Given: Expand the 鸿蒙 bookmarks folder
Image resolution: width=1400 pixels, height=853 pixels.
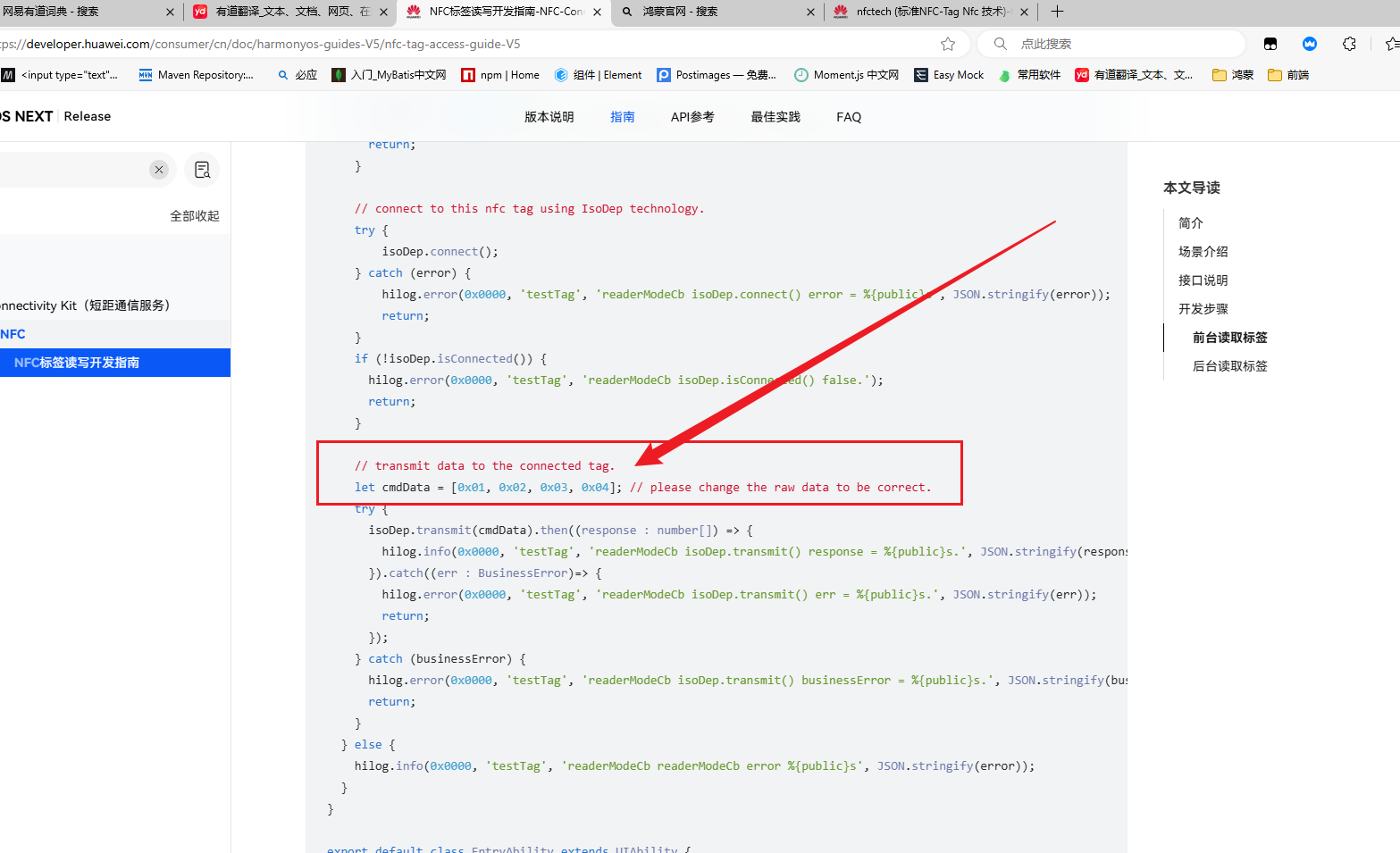Looking at the screenshot, I should click(1233, 75).
